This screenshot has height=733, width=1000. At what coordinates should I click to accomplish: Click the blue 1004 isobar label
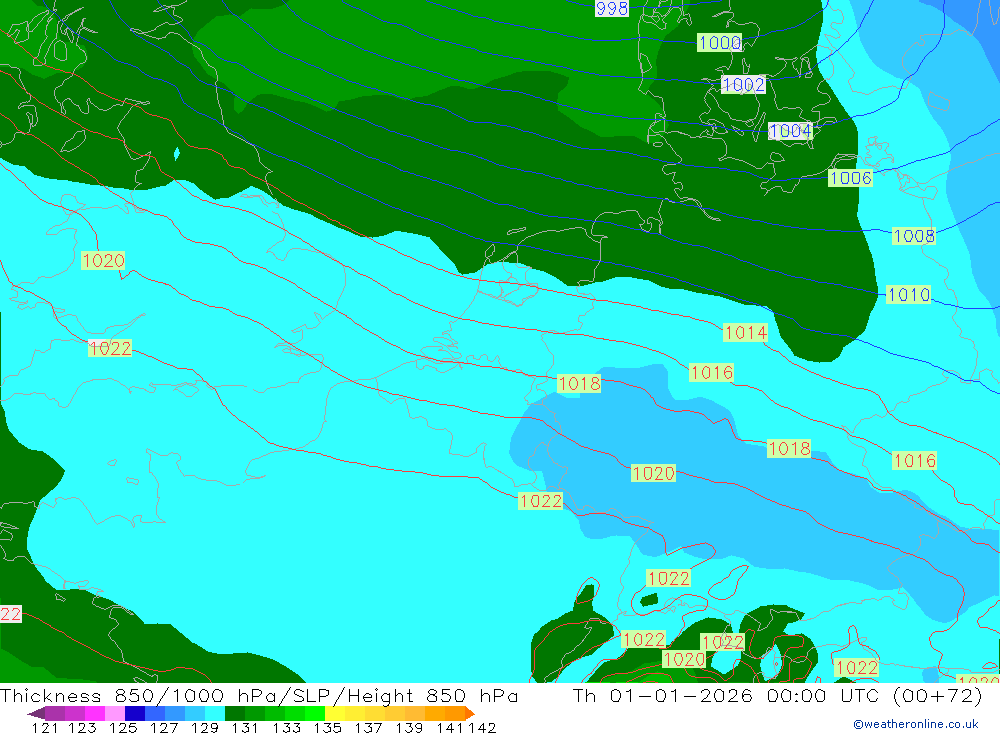(x=790, y=131)
